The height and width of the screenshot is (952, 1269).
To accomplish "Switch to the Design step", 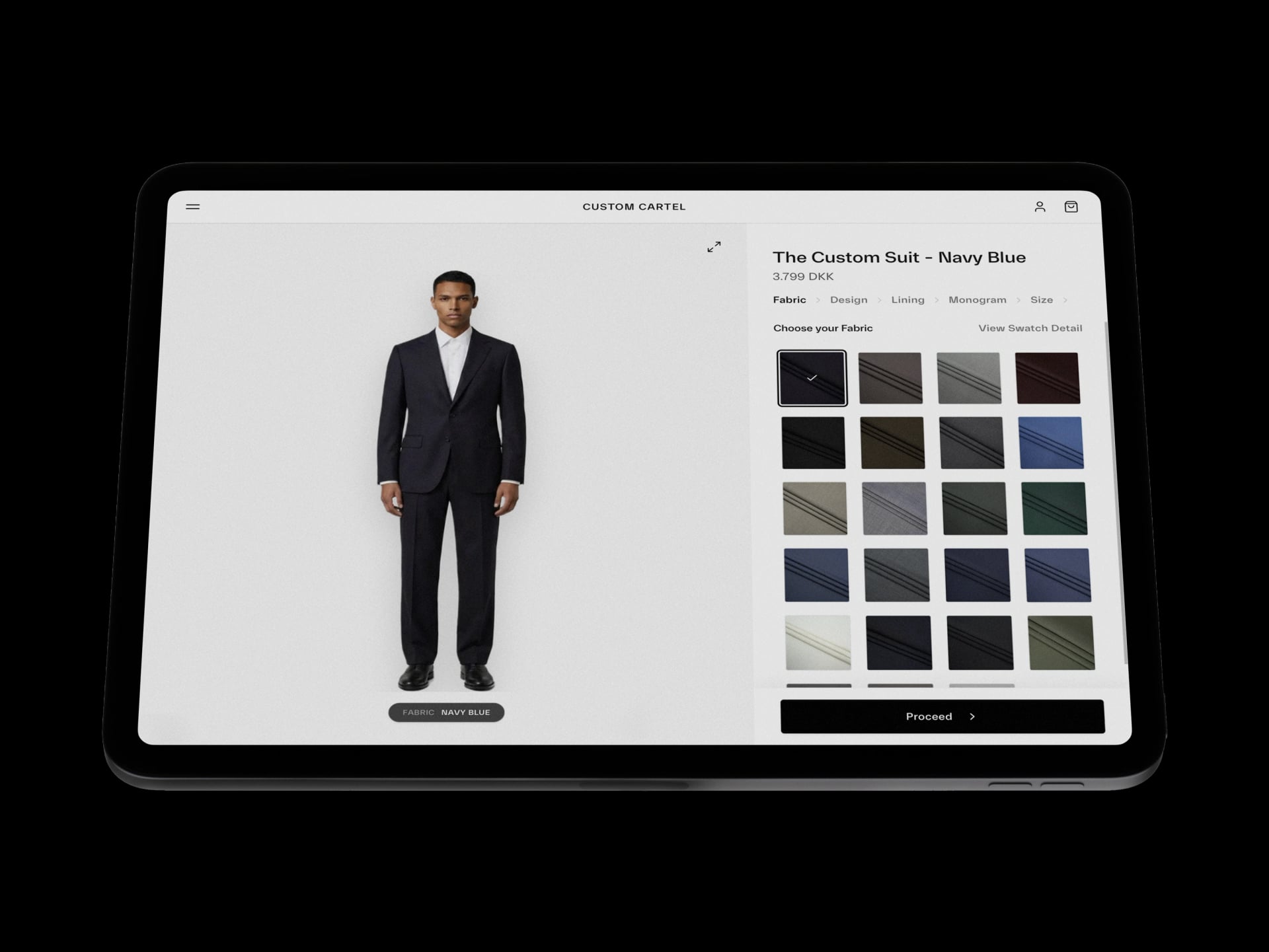I will click(849, 300).
